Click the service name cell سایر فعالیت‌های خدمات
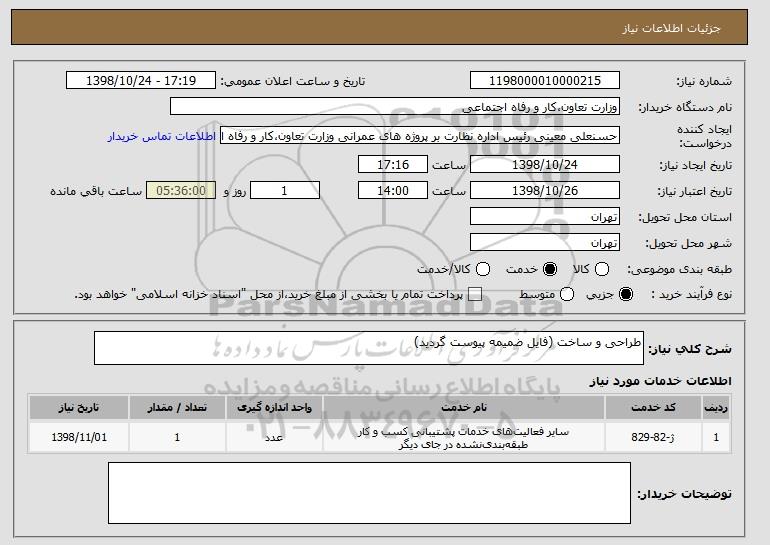Screen dimensions: 770x545 464,438
